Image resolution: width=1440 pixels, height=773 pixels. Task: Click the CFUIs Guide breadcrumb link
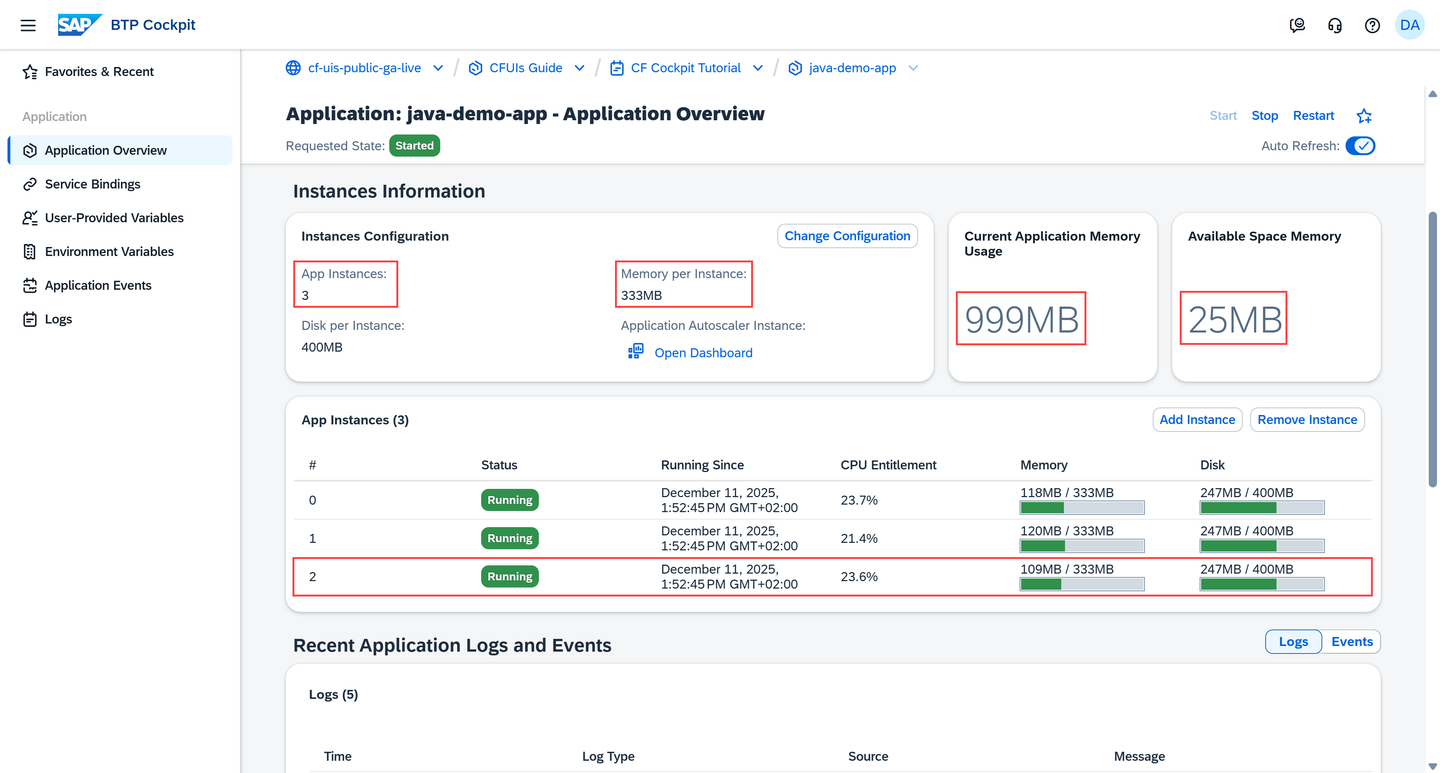[526, 68]
